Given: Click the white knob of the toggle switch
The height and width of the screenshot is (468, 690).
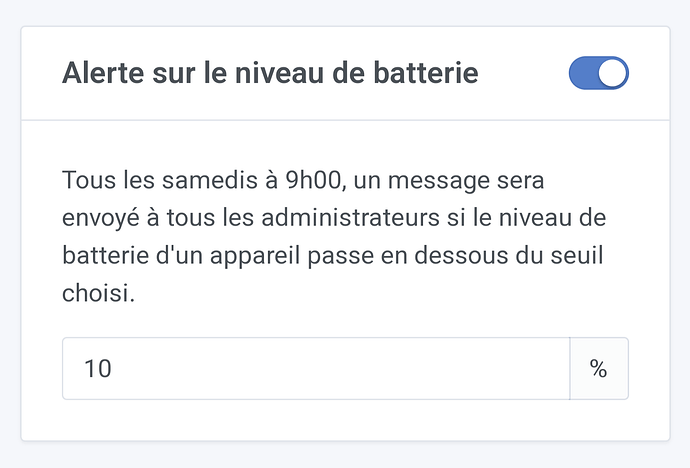Looking at the screenshot, I should click(612, 73).
